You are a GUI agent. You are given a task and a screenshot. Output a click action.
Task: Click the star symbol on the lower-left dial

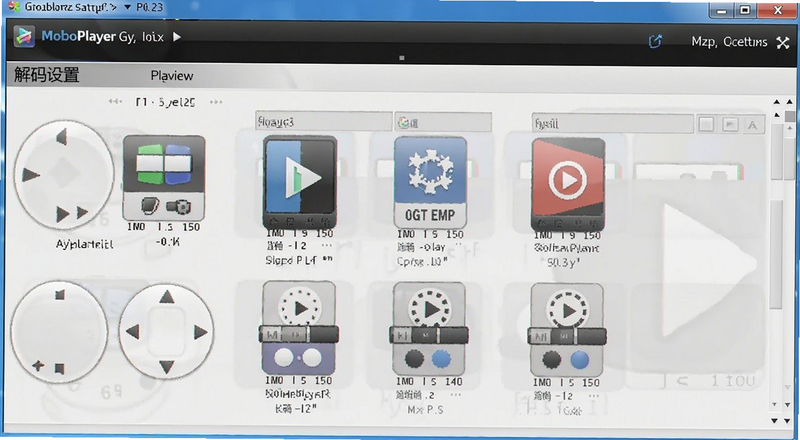click(x=37, y=366)
